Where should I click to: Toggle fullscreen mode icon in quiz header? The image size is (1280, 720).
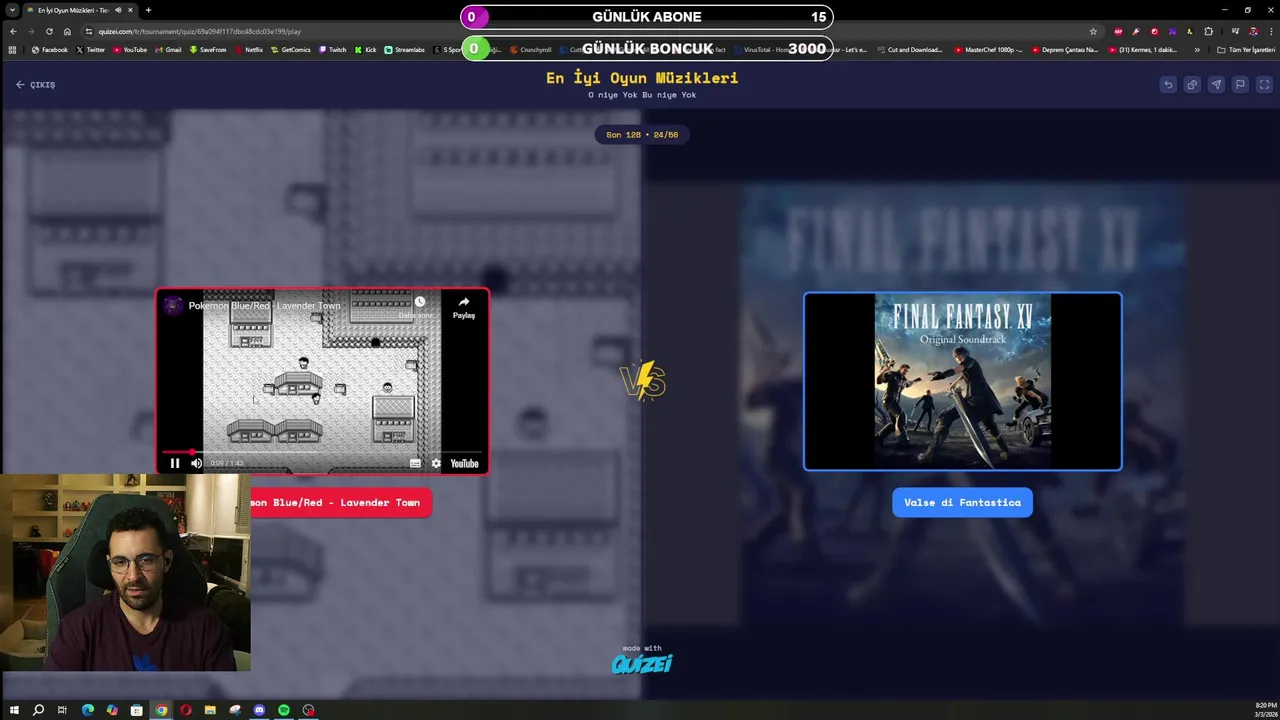coord(1264,85)
